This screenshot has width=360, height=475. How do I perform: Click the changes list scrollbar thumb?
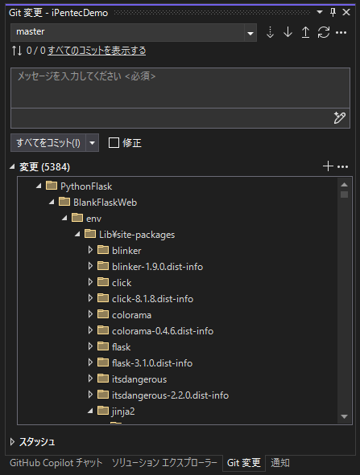(x=344, y=194)
